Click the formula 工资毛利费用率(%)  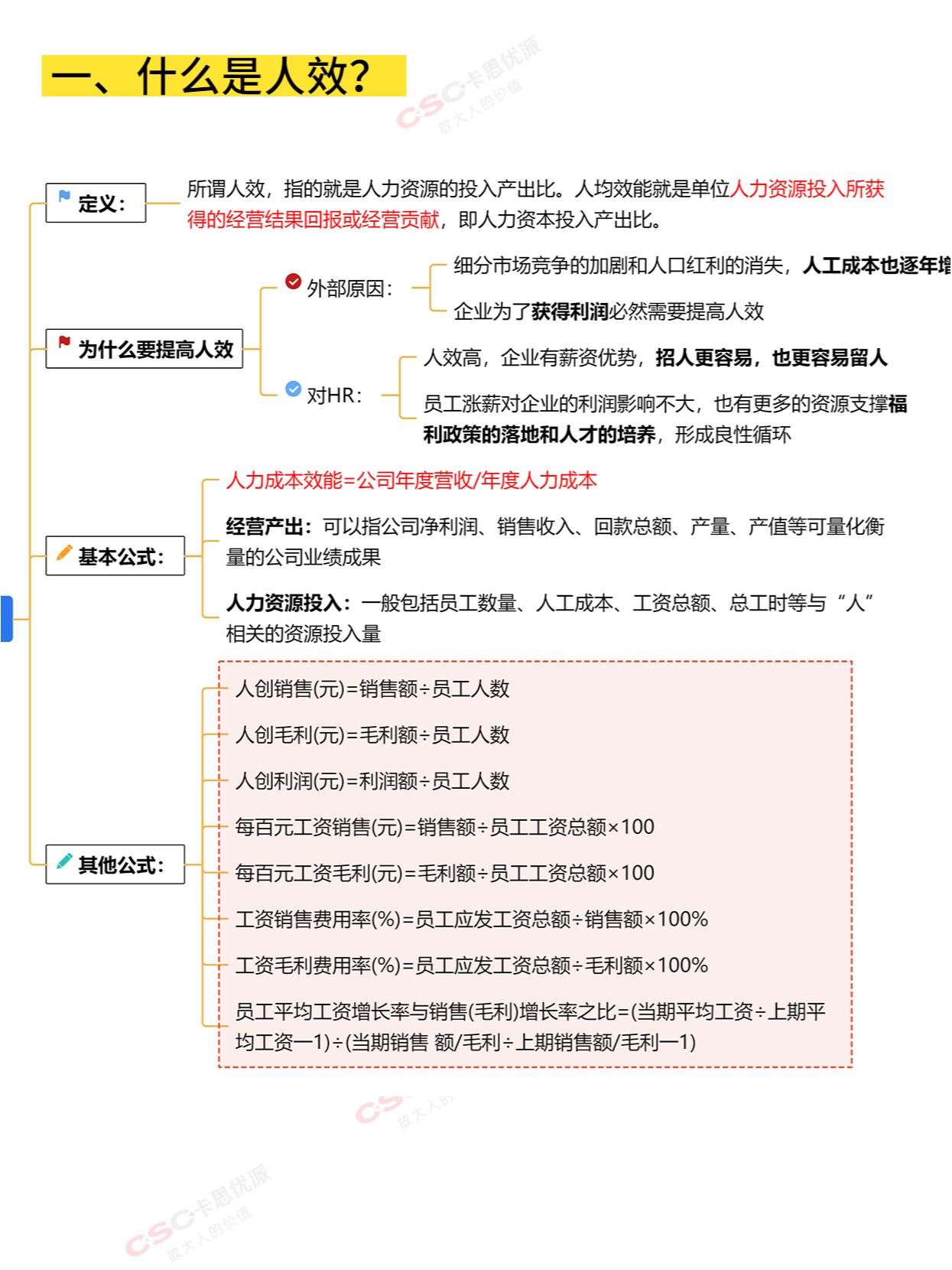coord(472,966)
